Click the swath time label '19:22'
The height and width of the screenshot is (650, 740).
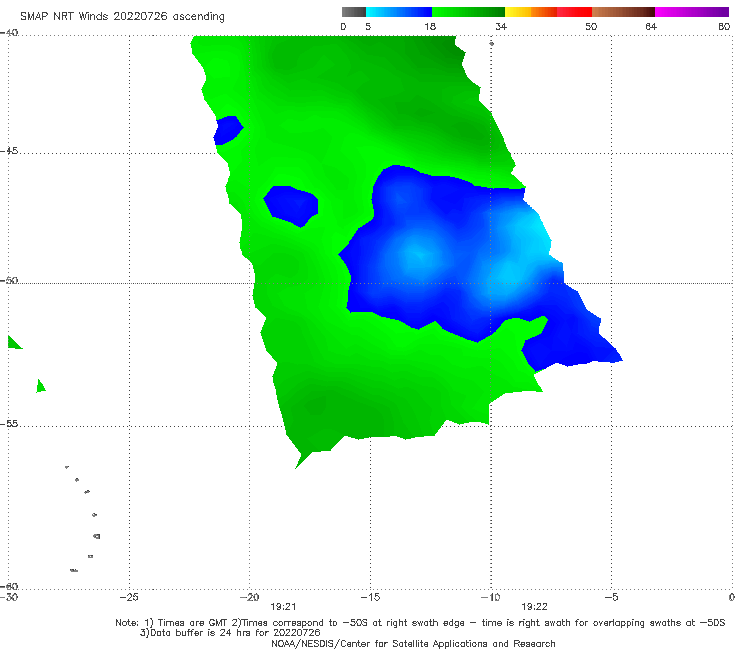pyautogui.click(x=534, y=607)
